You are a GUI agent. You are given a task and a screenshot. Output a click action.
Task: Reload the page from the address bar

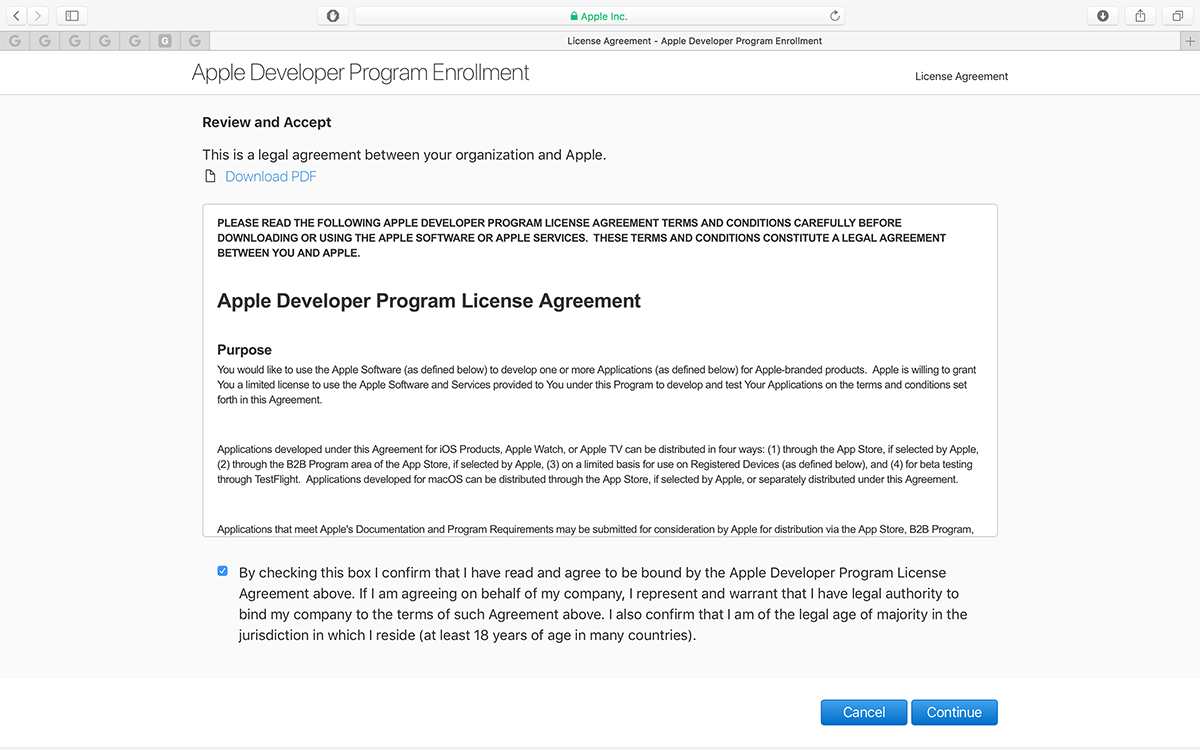(x=835, y=16)
